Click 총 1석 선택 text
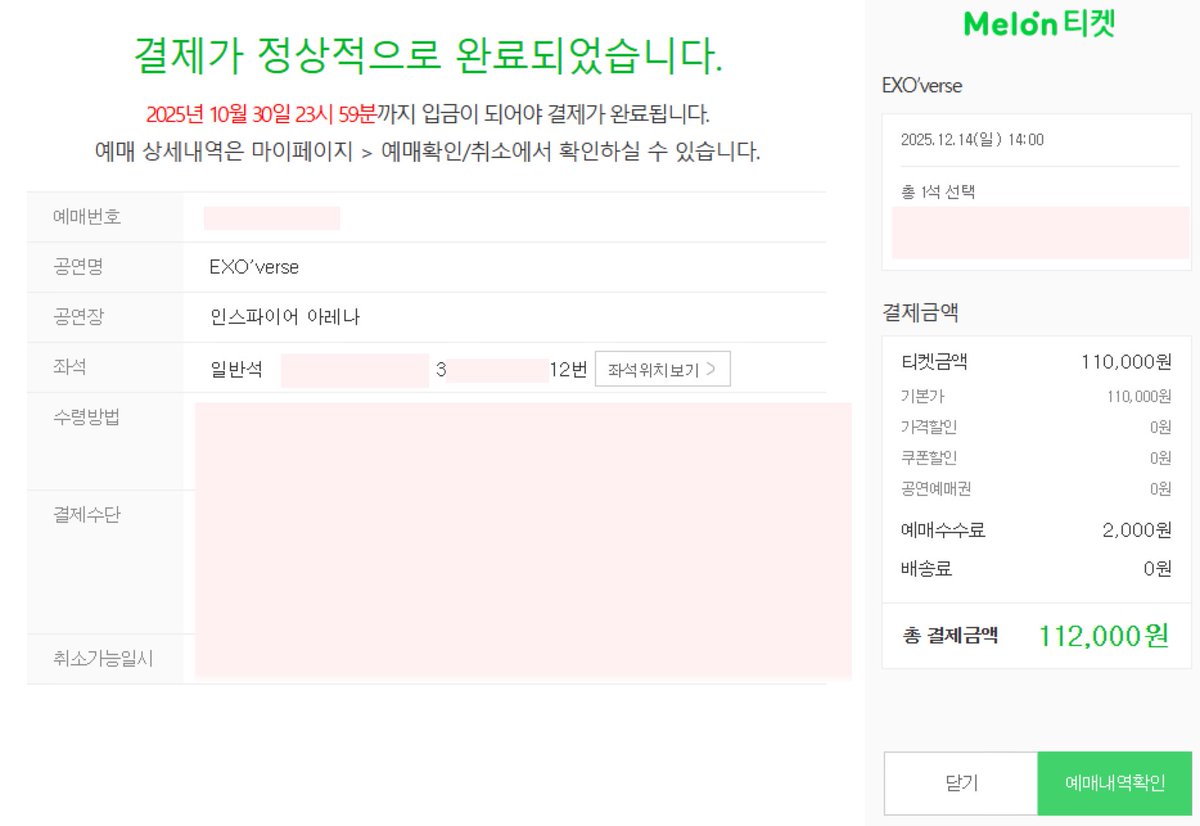The height and width of the screenshot is (826, 1200). [938, 191]
